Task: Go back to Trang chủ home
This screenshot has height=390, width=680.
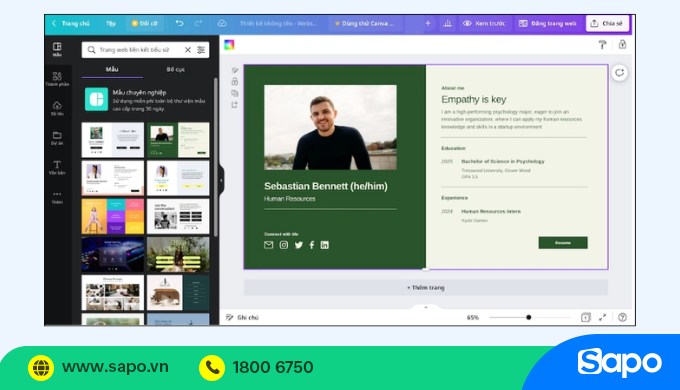Action: 71,23
